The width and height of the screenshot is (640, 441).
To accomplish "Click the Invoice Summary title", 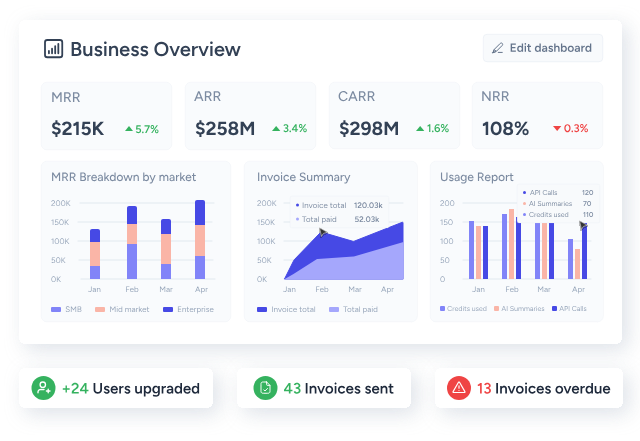I will click(304, 177).
